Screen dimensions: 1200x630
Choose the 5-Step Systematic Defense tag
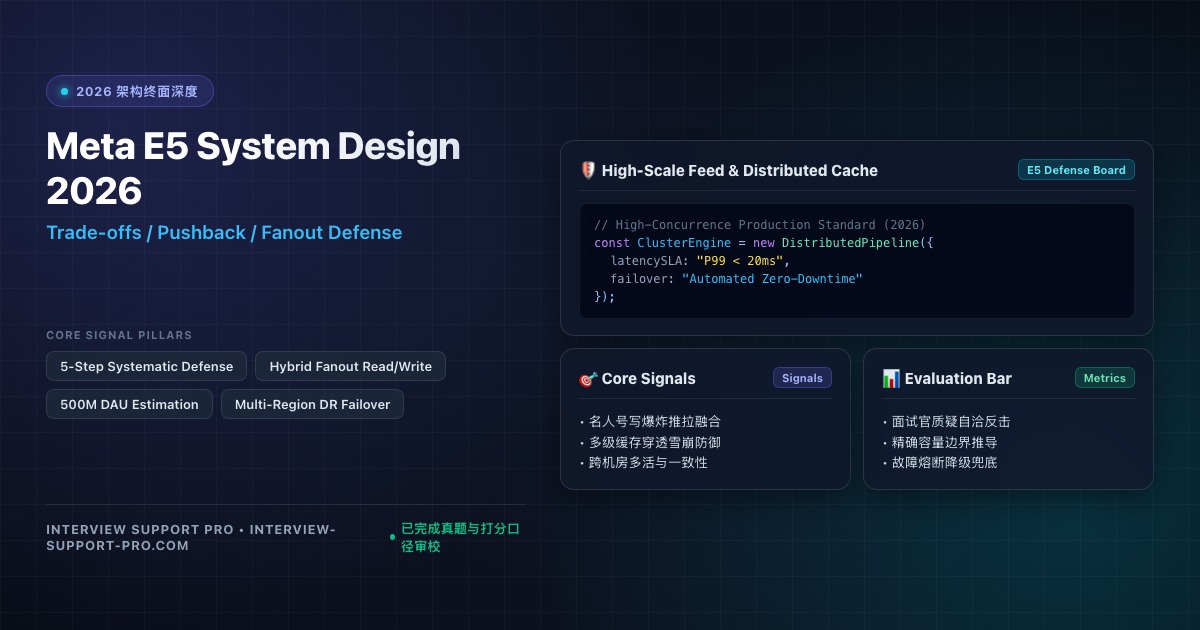pos(146,366)
